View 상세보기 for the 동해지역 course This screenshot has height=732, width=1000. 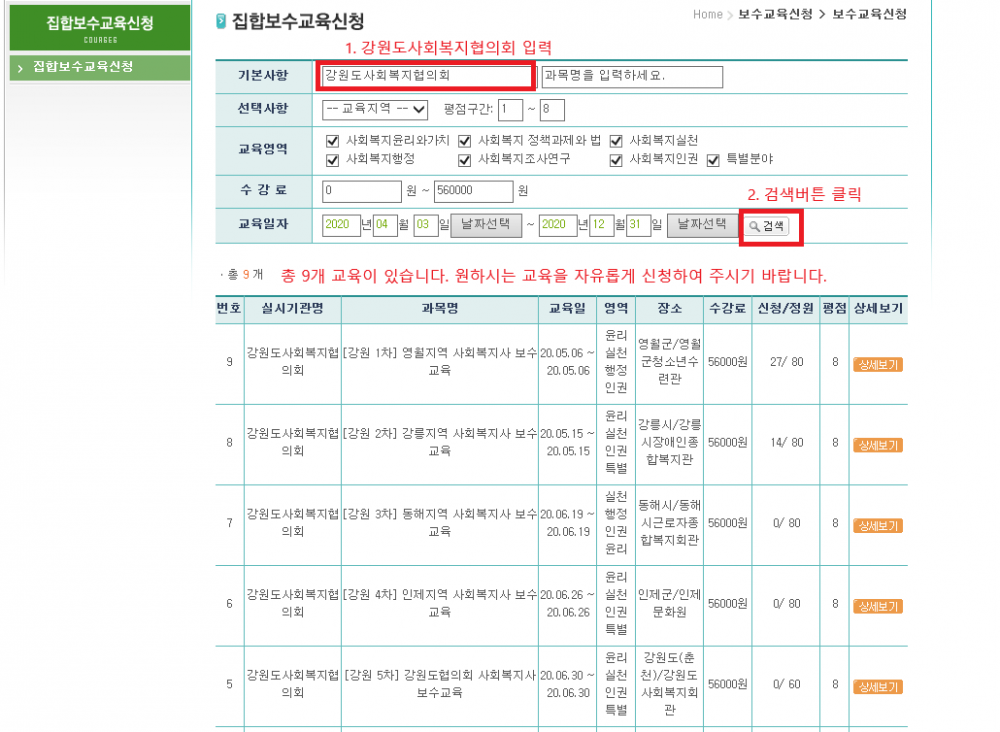coord(878,526)
